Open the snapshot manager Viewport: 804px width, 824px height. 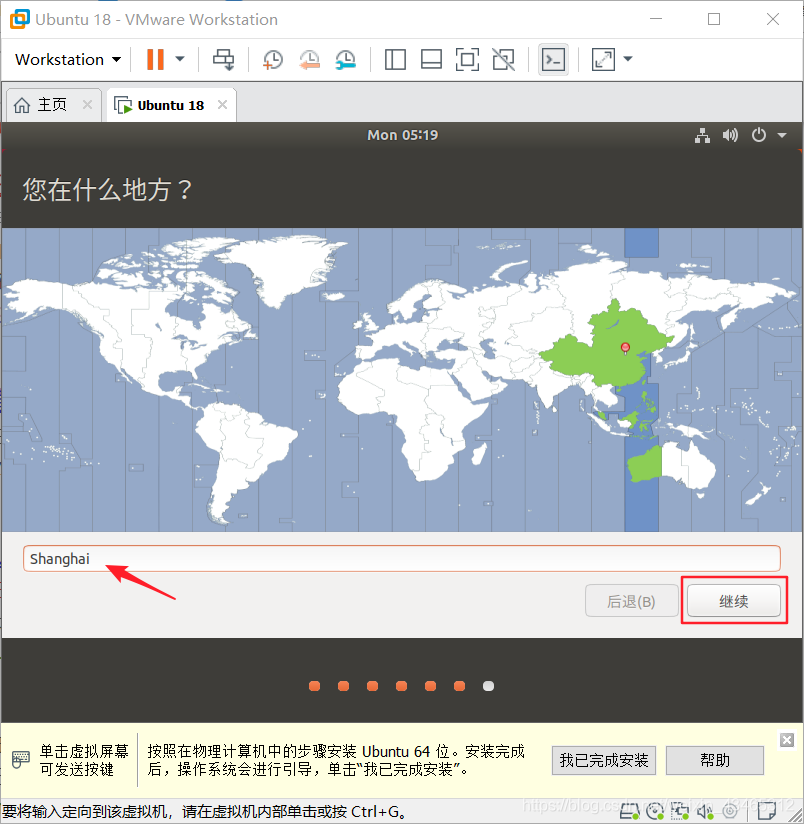pyautogui.click(x=346, y=59)
